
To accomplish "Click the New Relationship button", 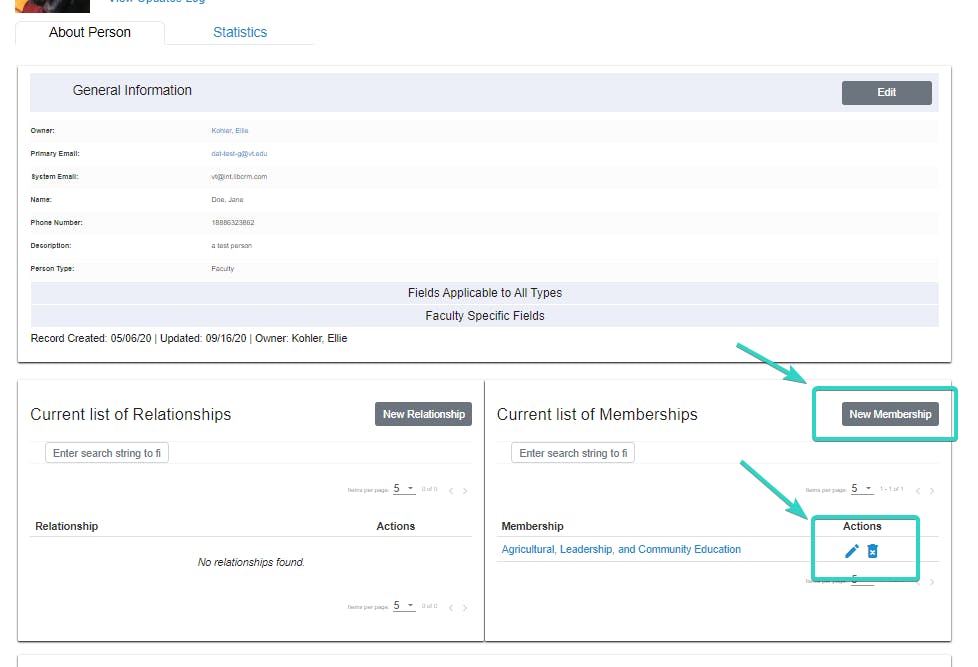I will coord(424,414).
